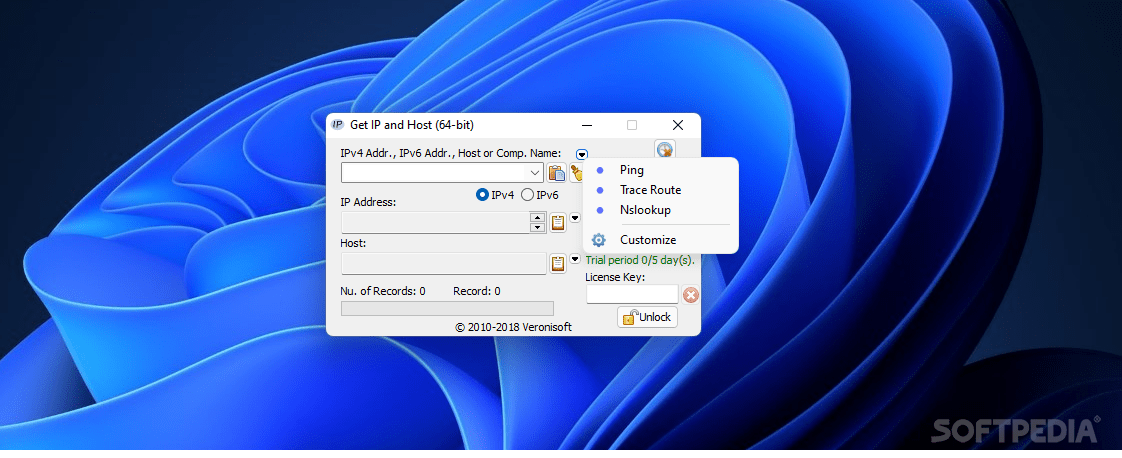Click the Unlock button
Image resolution: width=1122 pixels, height=458 pixels.
coord(648,317)
